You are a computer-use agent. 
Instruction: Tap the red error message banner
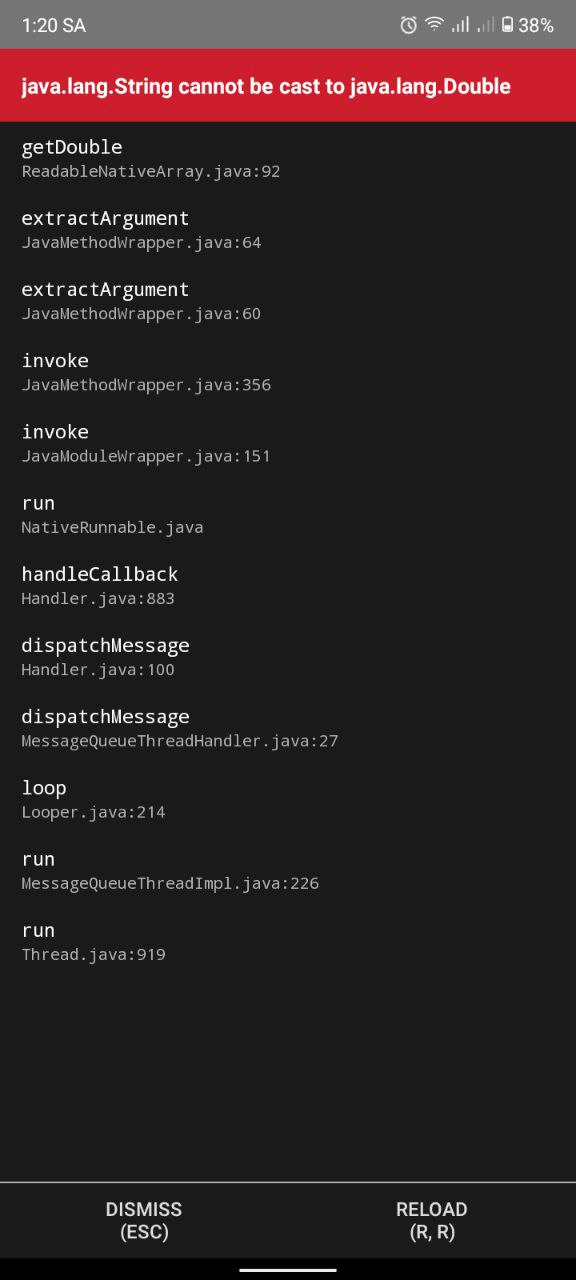288,86
